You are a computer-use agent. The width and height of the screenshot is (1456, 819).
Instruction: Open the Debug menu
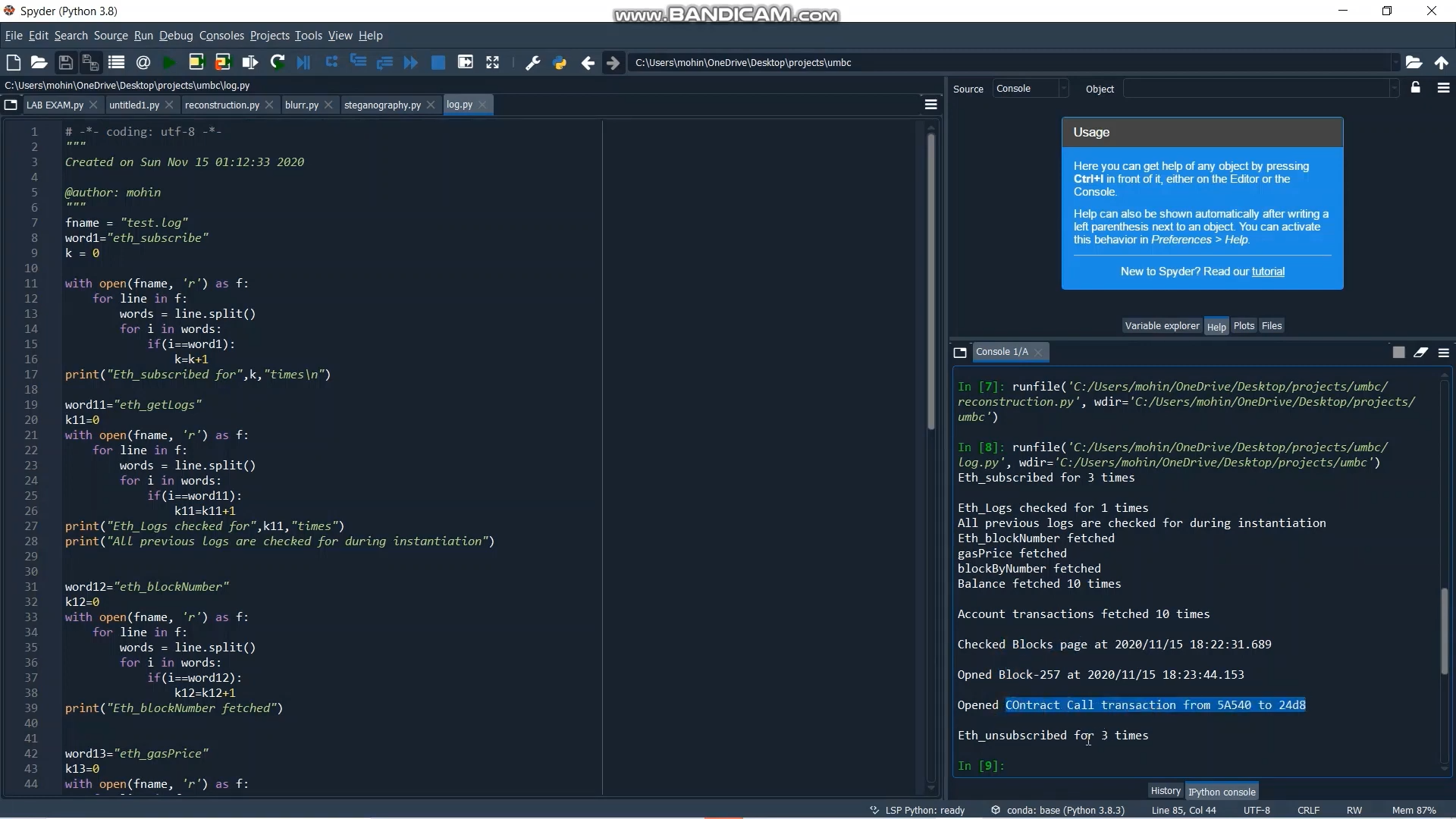(x=176, y=36)
